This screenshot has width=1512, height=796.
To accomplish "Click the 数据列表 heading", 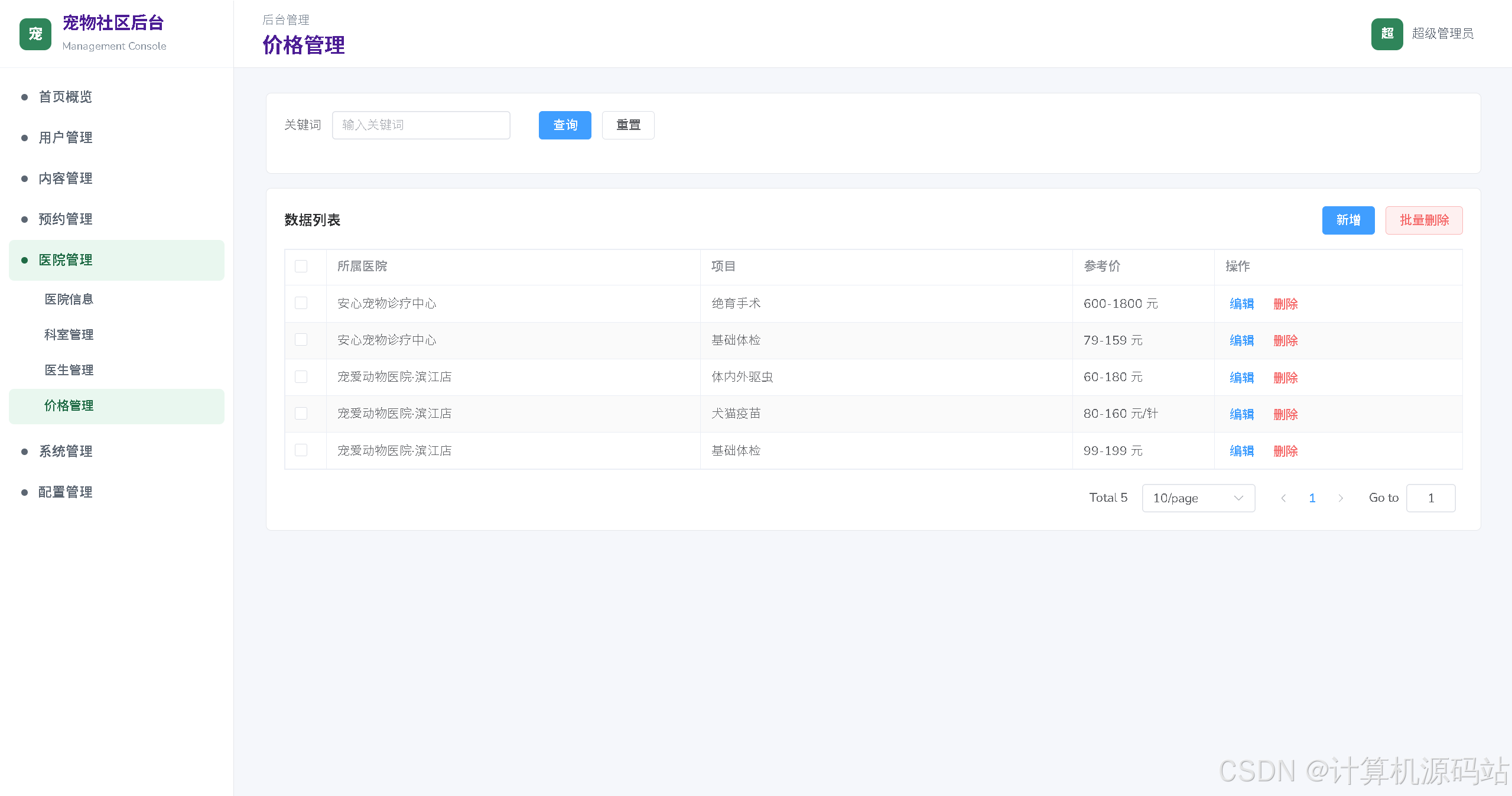I will (313, 220).
